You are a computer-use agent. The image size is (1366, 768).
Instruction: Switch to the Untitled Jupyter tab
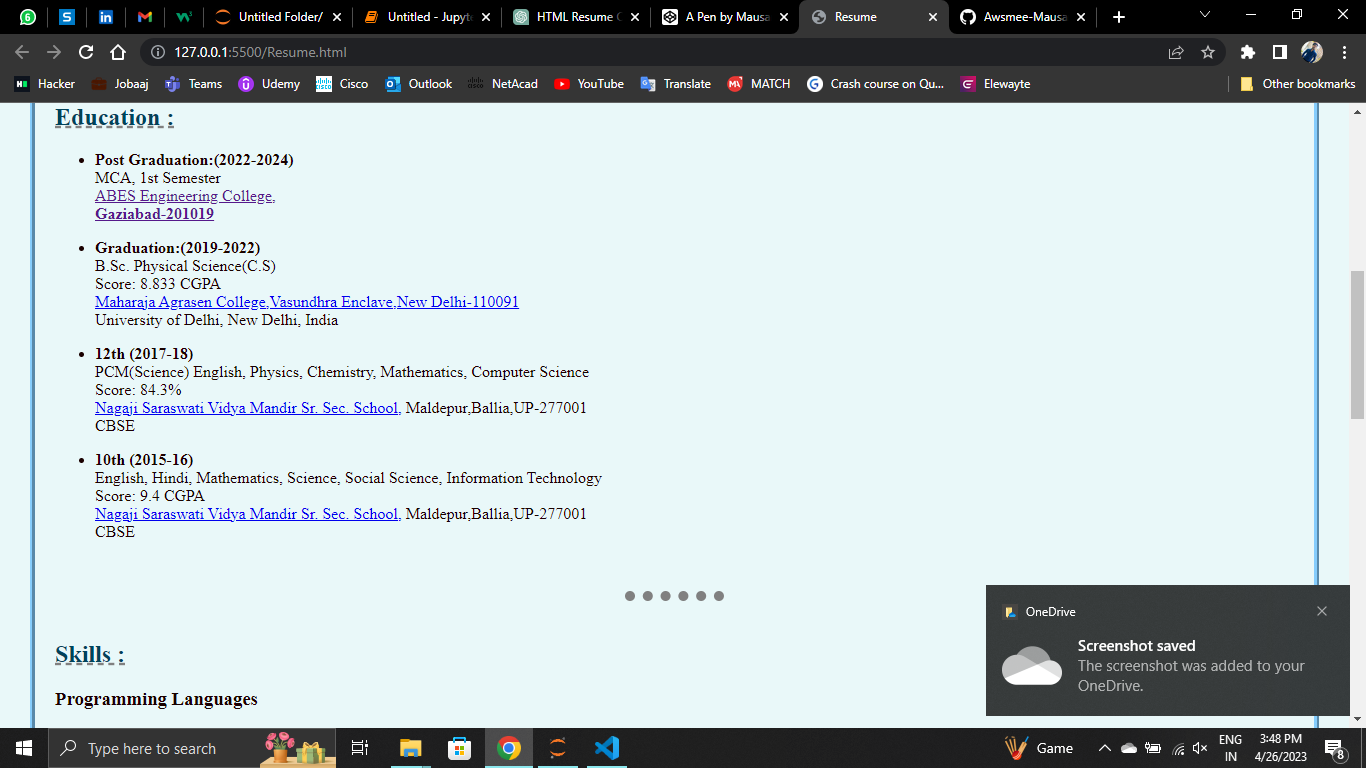420,16
